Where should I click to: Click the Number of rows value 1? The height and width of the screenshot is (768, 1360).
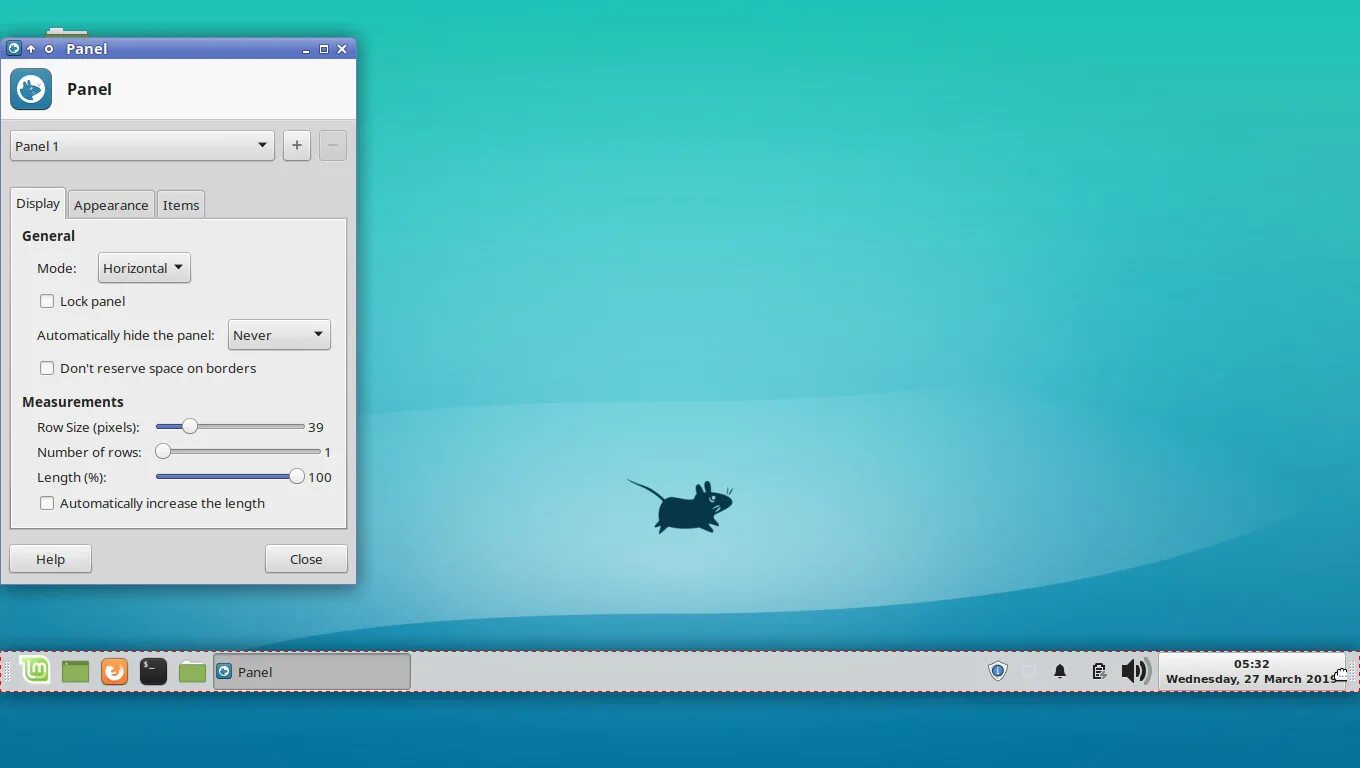pos(327,452)
